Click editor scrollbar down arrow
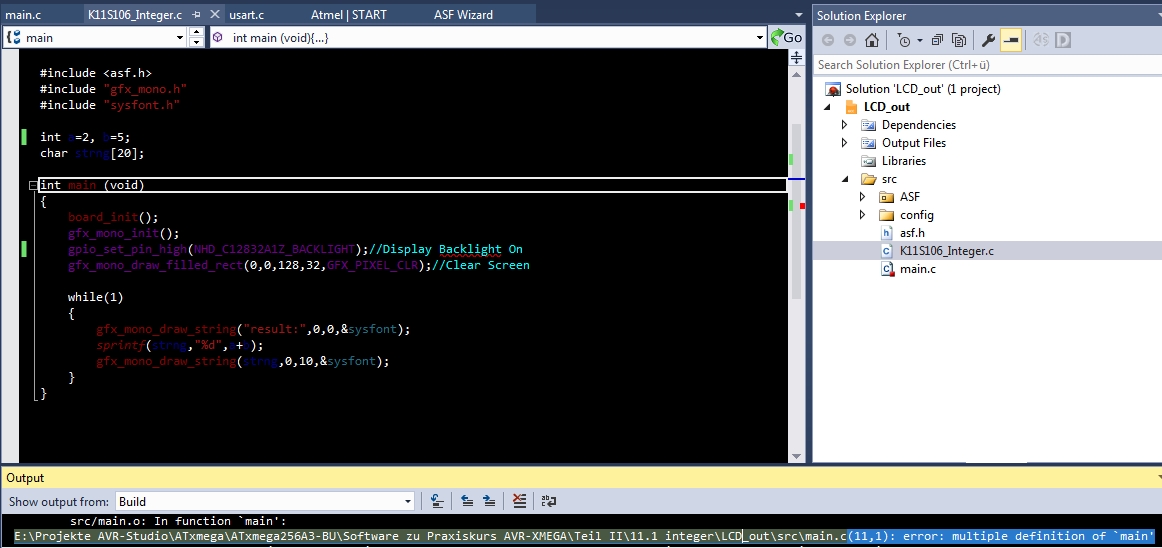The image size is (1162, 548). pos(797,456)
